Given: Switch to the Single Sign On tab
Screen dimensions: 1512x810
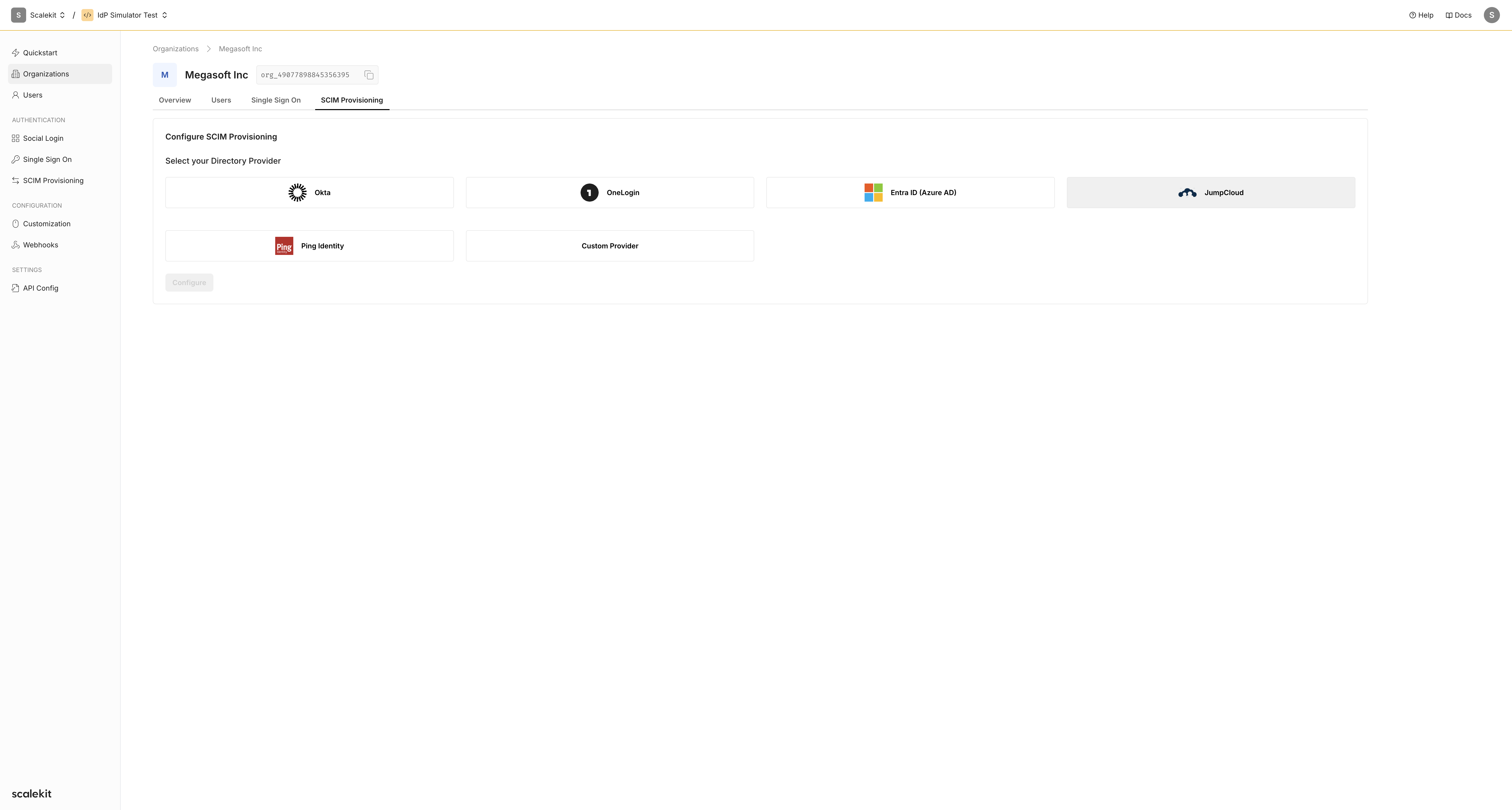Looking at the screenshot, I should (x=276, y=100).
